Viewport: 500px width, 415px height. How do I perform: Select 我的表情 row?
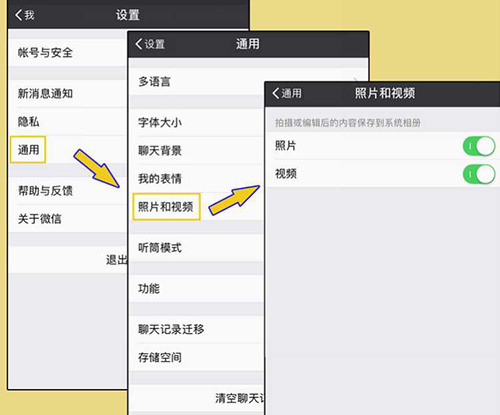click(197, 179)
